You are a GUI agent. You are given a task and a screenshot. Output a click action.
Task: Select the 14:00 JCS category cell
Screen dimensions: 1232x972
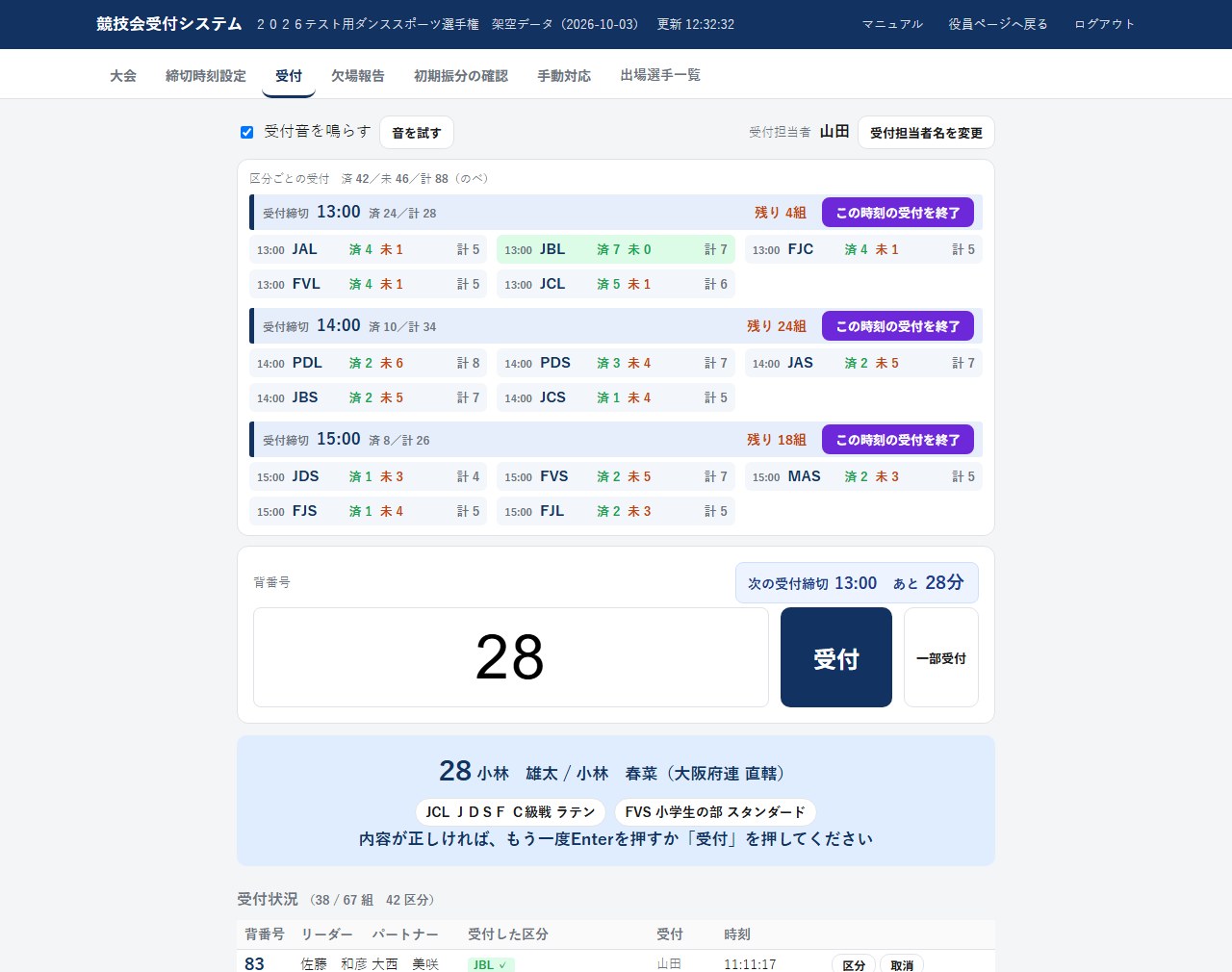(x=616, y=397)
